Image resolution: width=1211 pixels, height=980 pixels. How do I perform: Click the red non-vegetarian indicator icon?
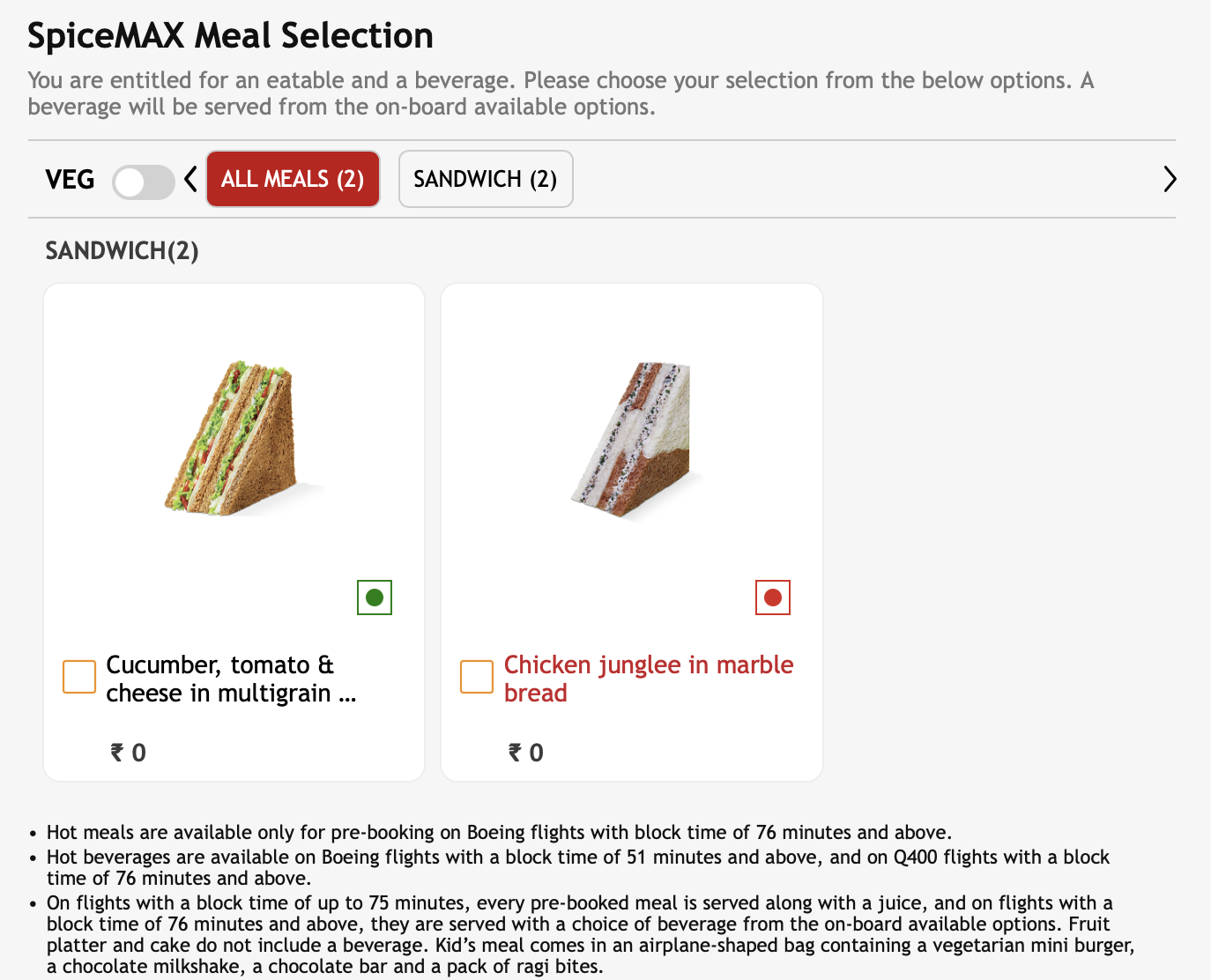tap(773, 598)
